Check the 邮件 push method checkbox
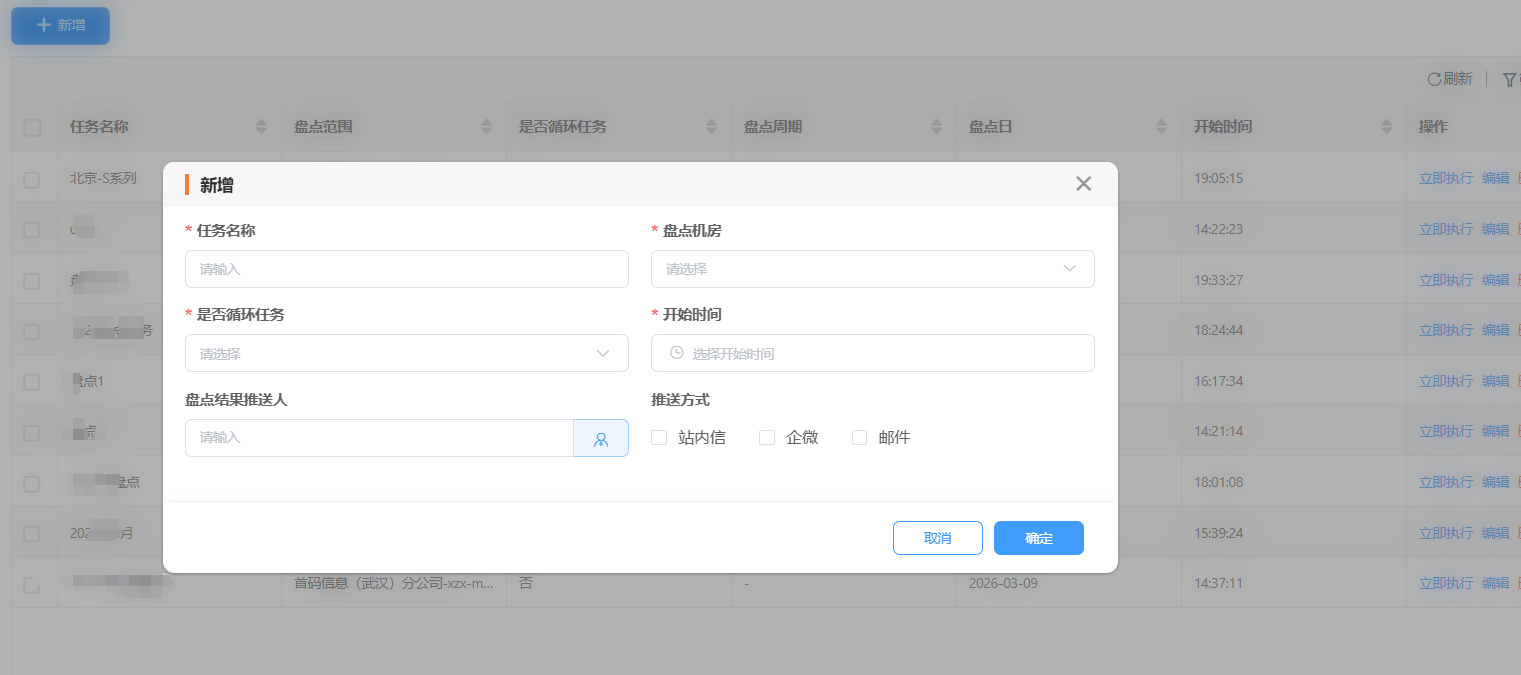1521x675 pixels. coord(859,437)
